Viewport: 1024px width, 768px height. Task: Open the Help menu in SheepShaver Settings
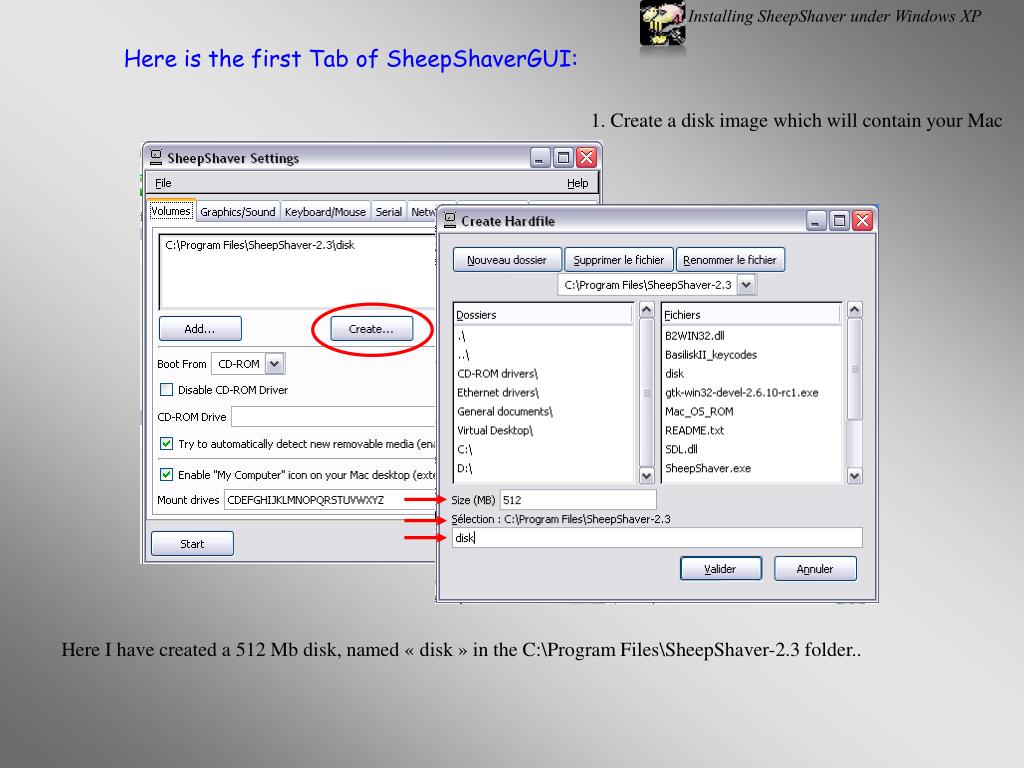tap(577, 183)
